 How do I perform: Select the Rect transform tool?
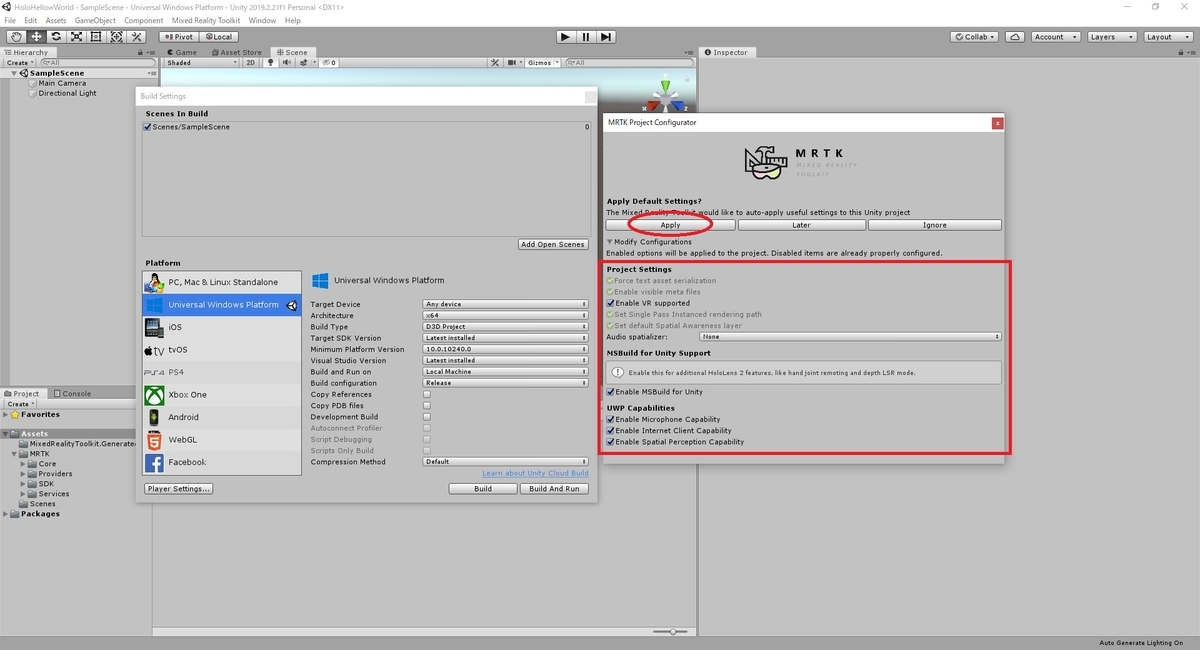pos(96,37)
